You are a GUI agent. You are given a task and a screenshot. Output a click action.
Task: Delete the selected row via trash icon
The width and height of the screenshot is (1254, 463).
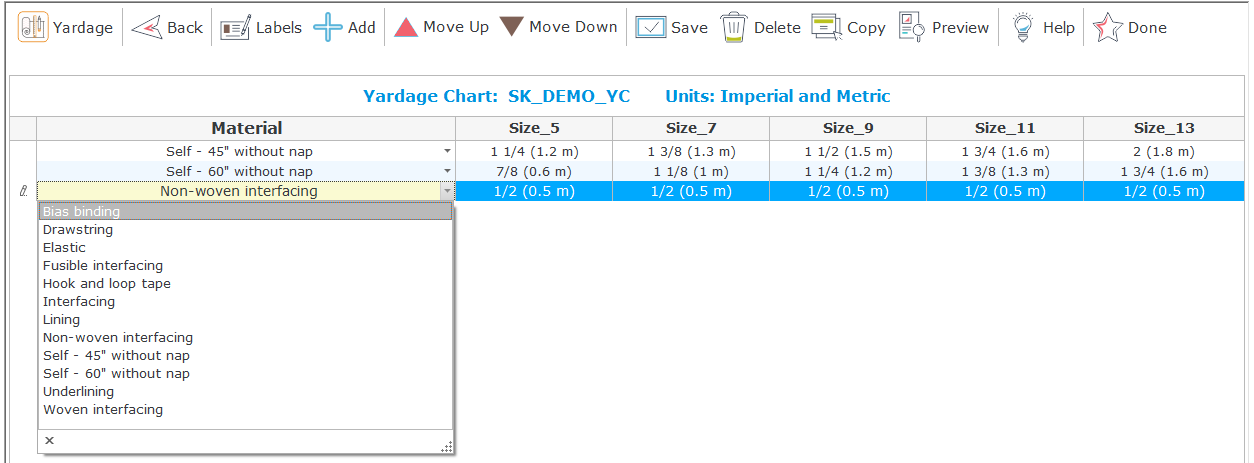[x=735, y=28]
